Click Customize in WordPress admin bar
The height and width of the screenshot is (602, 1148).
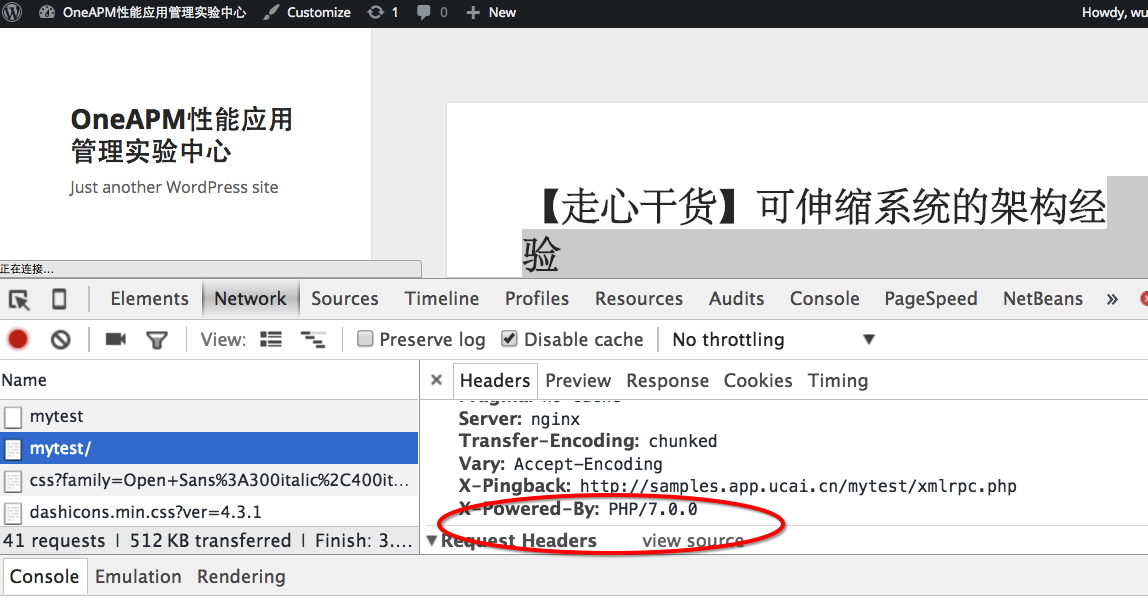coord(307,12)
